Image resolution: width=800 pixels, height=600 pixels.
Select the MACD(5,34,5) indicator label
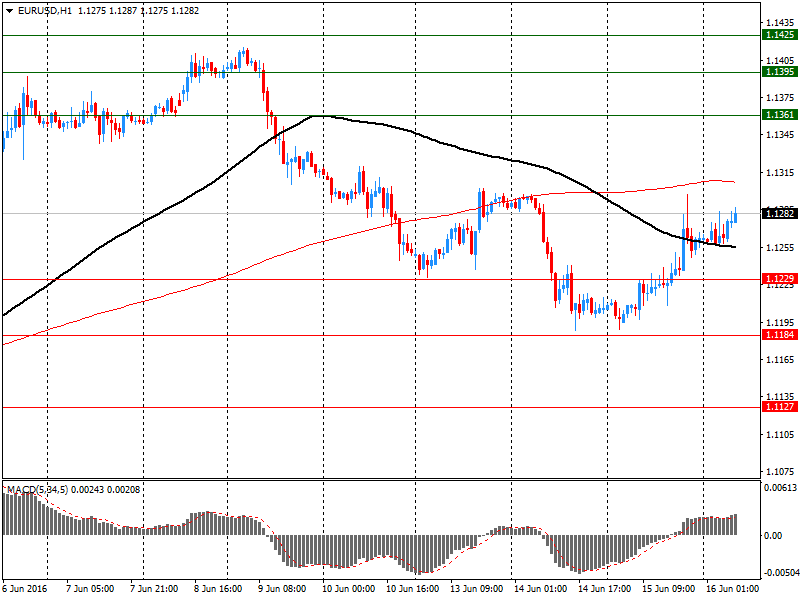point(37,490)
